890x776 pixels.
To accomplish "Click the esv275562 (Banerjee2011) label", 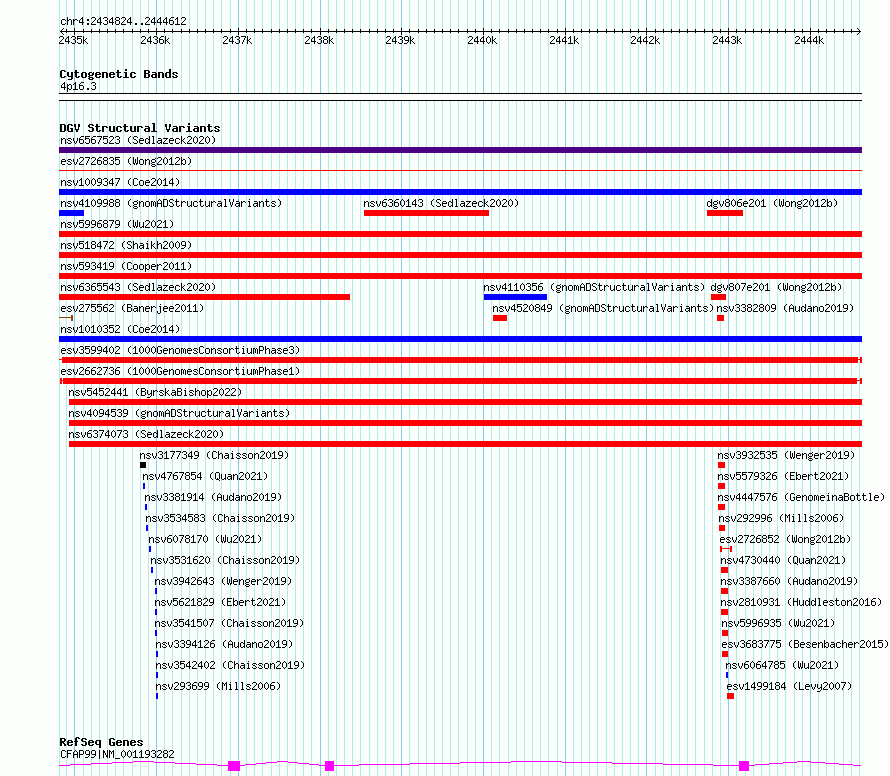I will (x=132, y=308).
